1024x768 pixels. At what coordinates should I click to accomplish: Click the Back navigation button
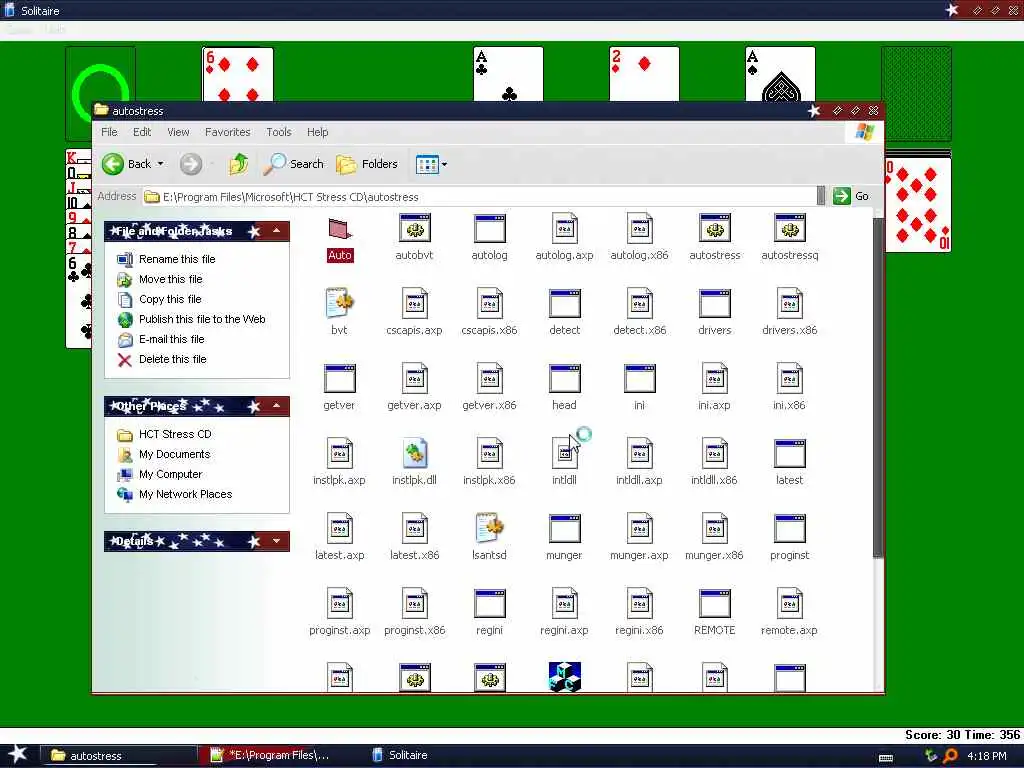(127, 164)
